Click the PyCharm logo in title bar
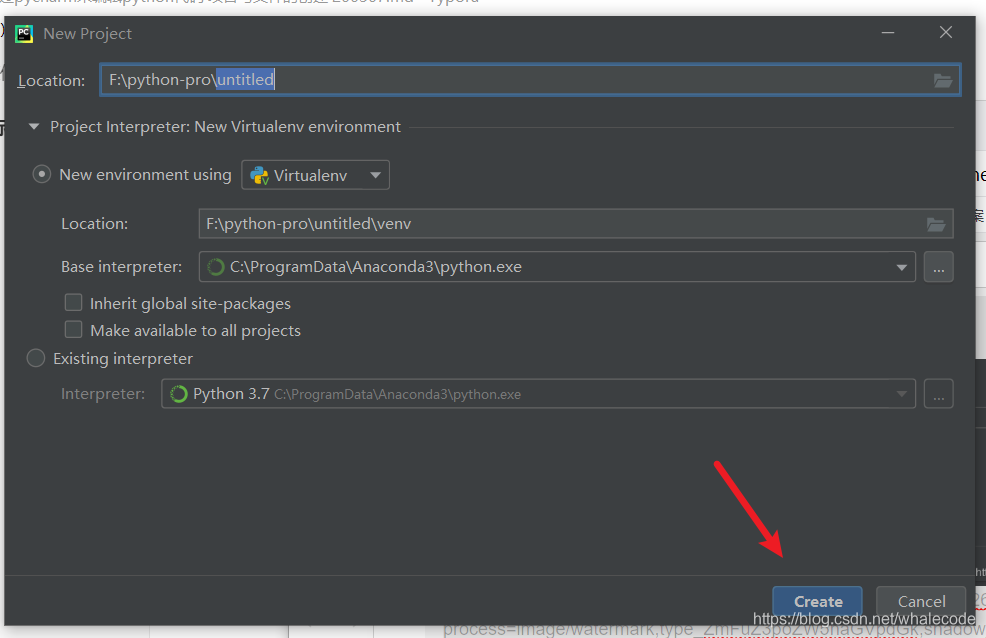Screen dimensions: 986x638 coord(24,34)
